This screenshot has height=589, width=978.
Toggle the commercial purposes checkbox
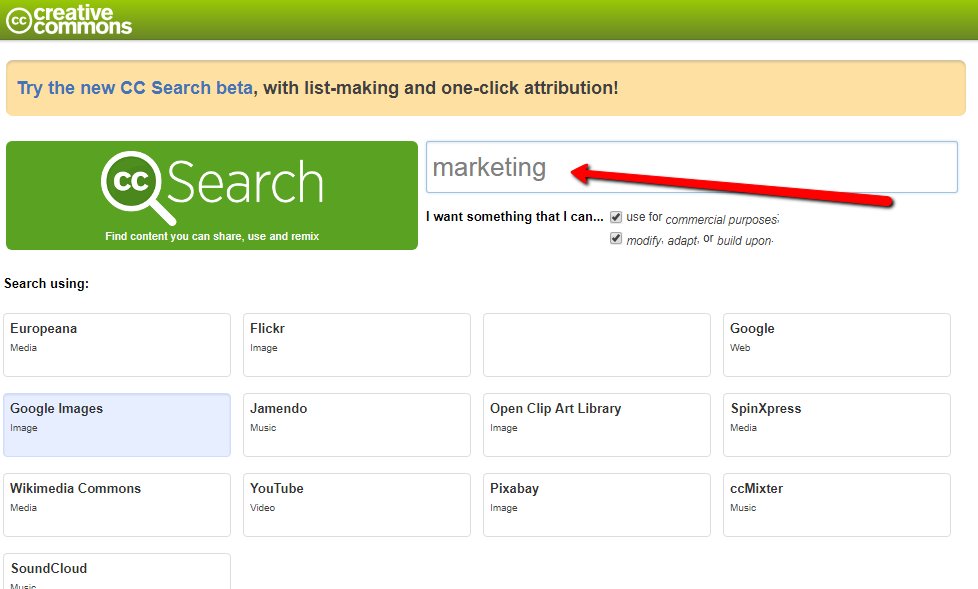point(616,217)
